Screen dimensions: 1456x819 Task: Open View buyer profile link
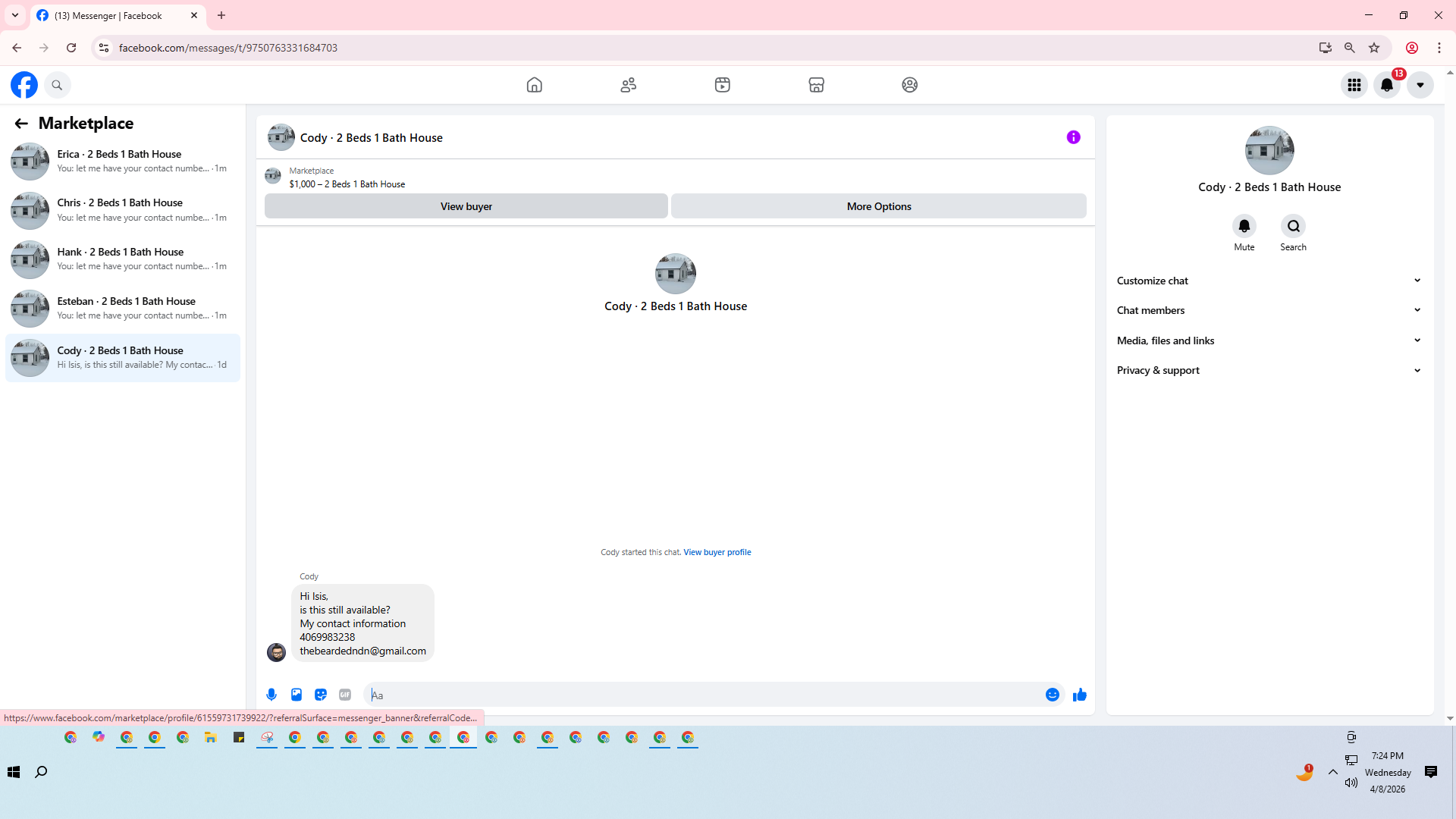click(717, 552)
